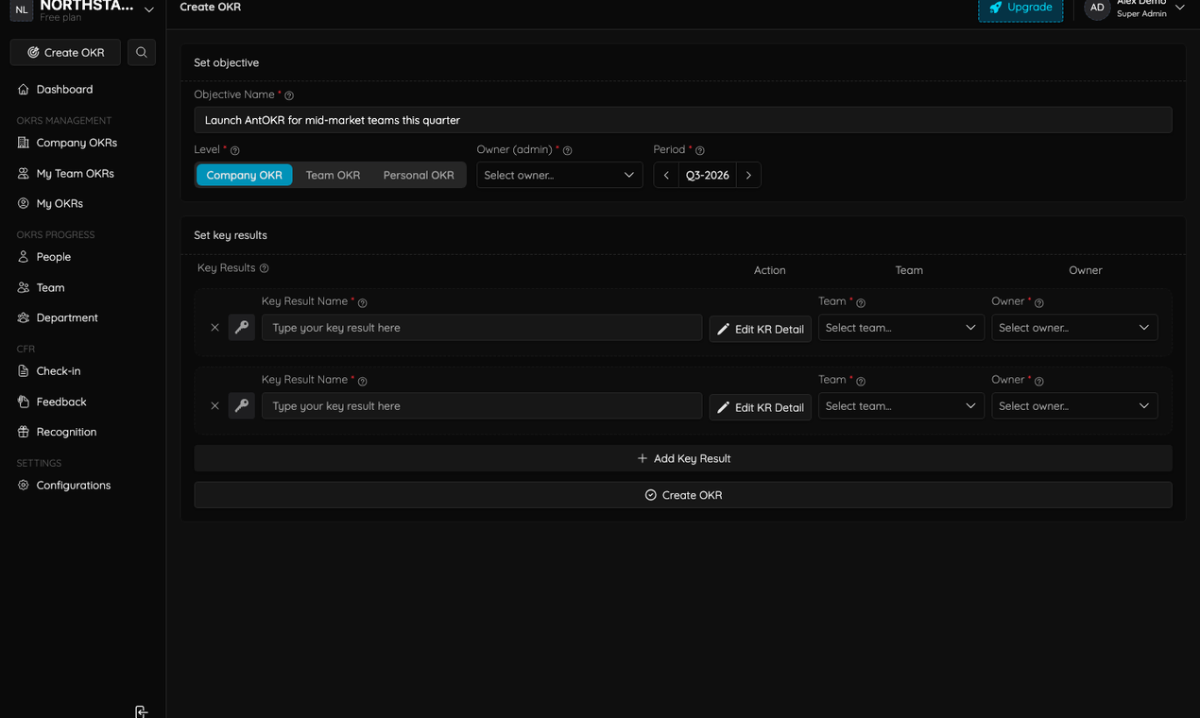Open the Owner (admin) Select owner dropdown
The width and height of the screenshot is (1200, 718).
pyautogui.click(x=559, y=175)
